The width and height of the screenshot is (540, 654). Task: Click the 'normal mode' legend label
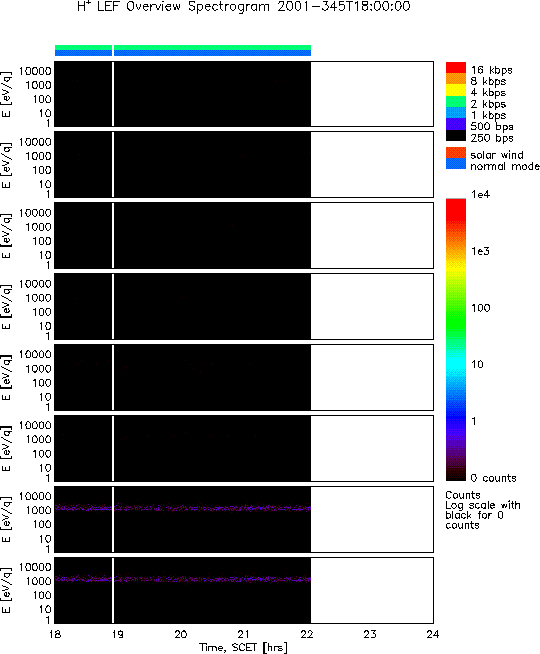(x=505, y=166)
